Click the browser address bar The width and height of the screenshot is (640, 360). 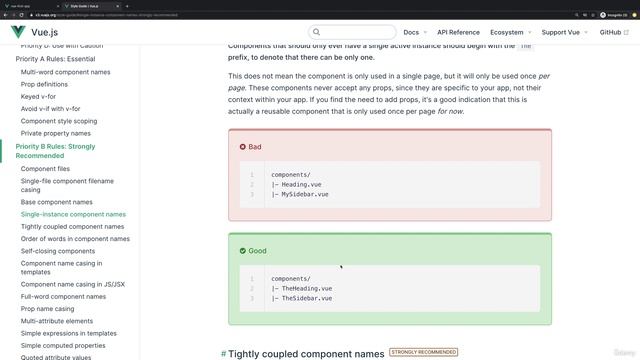[x=300, y=15]
